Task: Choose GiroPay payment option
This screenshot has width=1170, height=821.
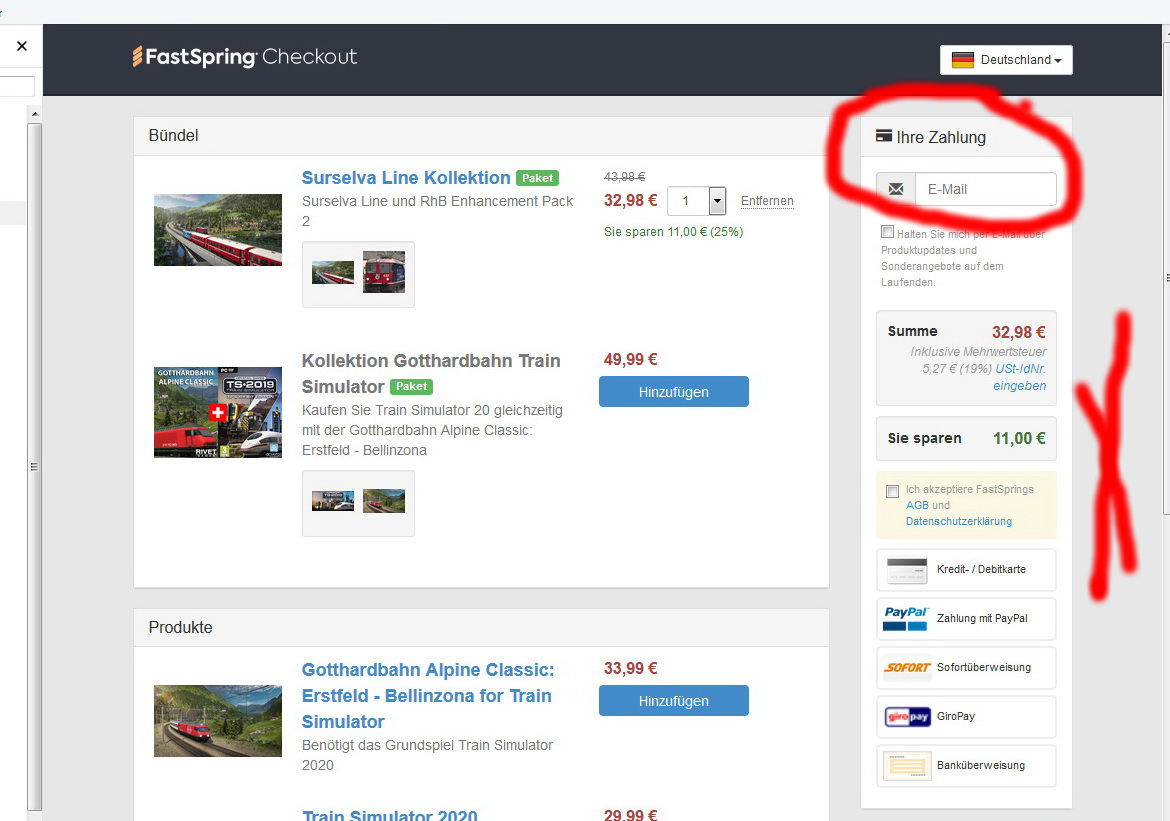Action: point(966,717)
